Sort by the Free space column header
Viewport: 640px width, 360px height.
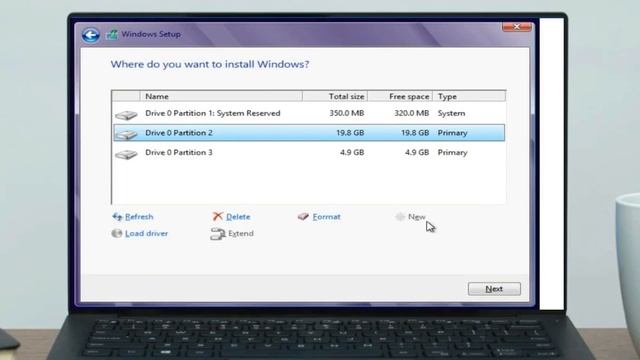(x=400, y=96)
